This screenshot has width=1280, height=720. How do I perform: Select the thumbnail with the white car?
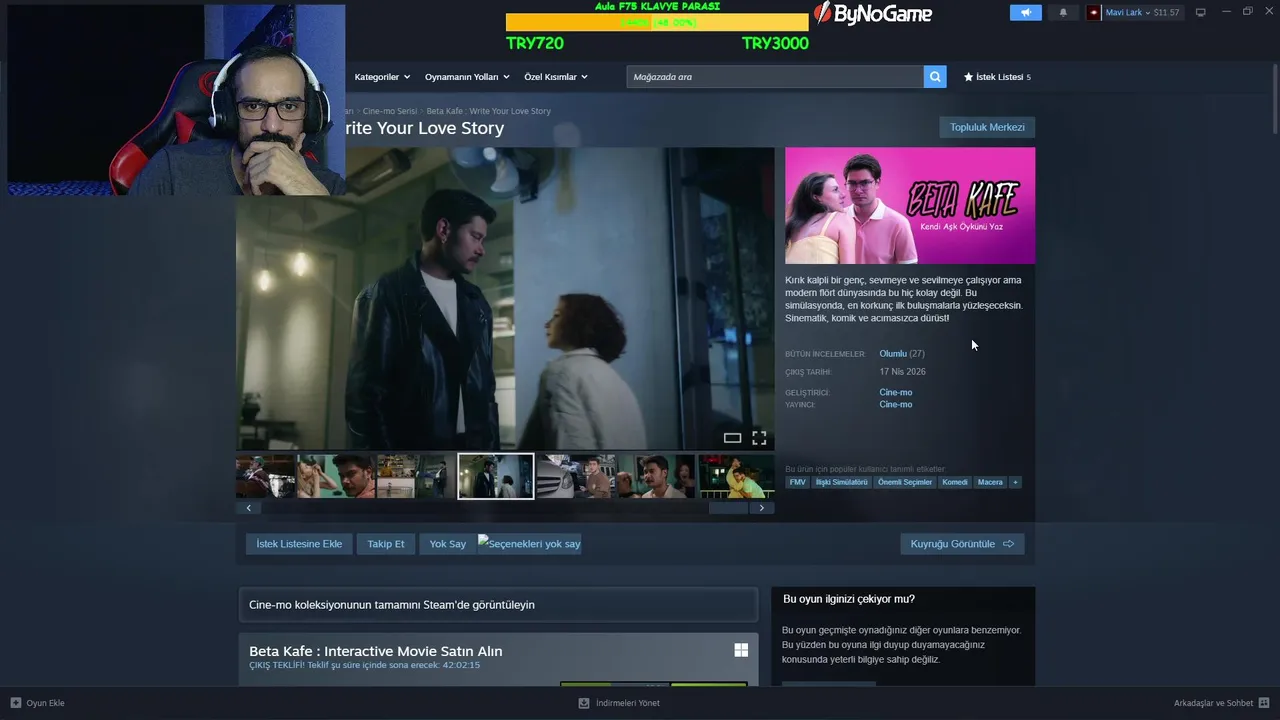coord(575,476)
